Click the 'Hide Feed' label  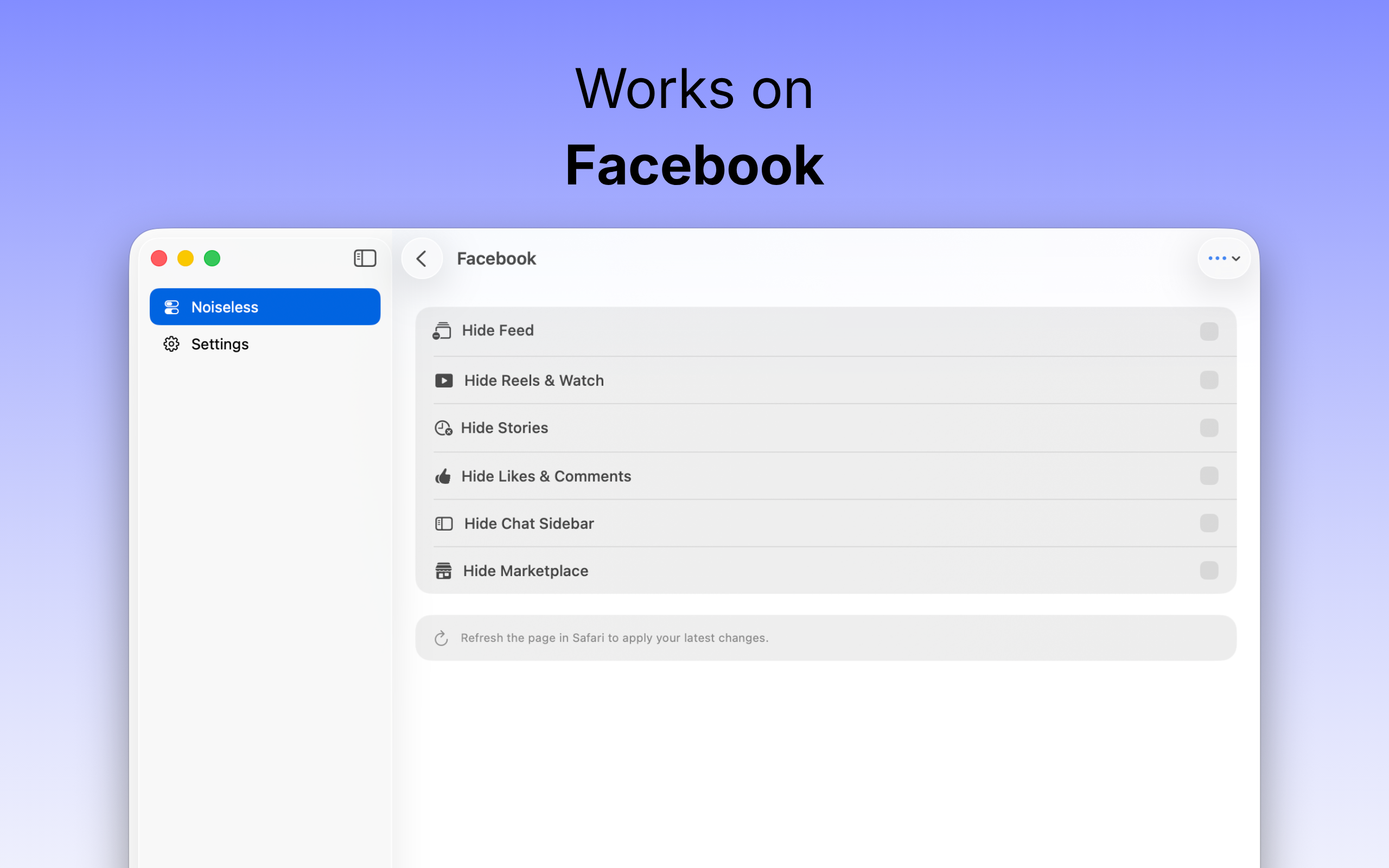[498, 331]
